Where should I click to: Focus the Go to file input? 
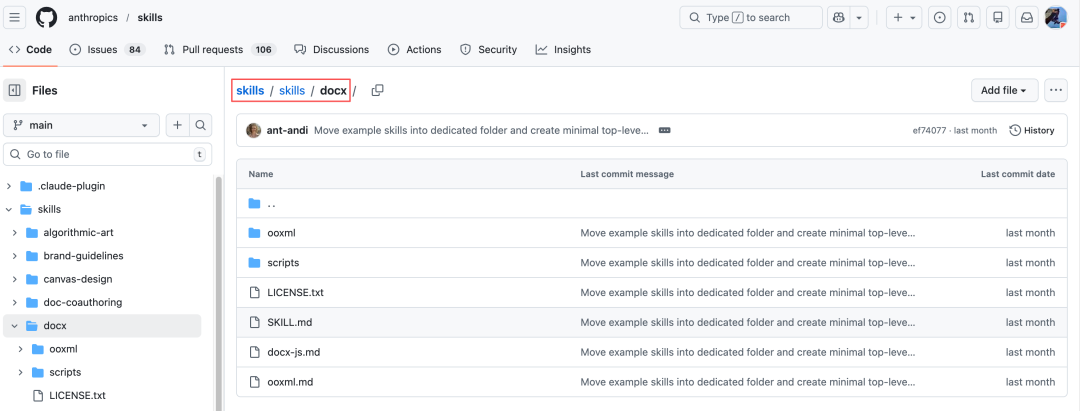pyautogui.click(x=107, y=154)
